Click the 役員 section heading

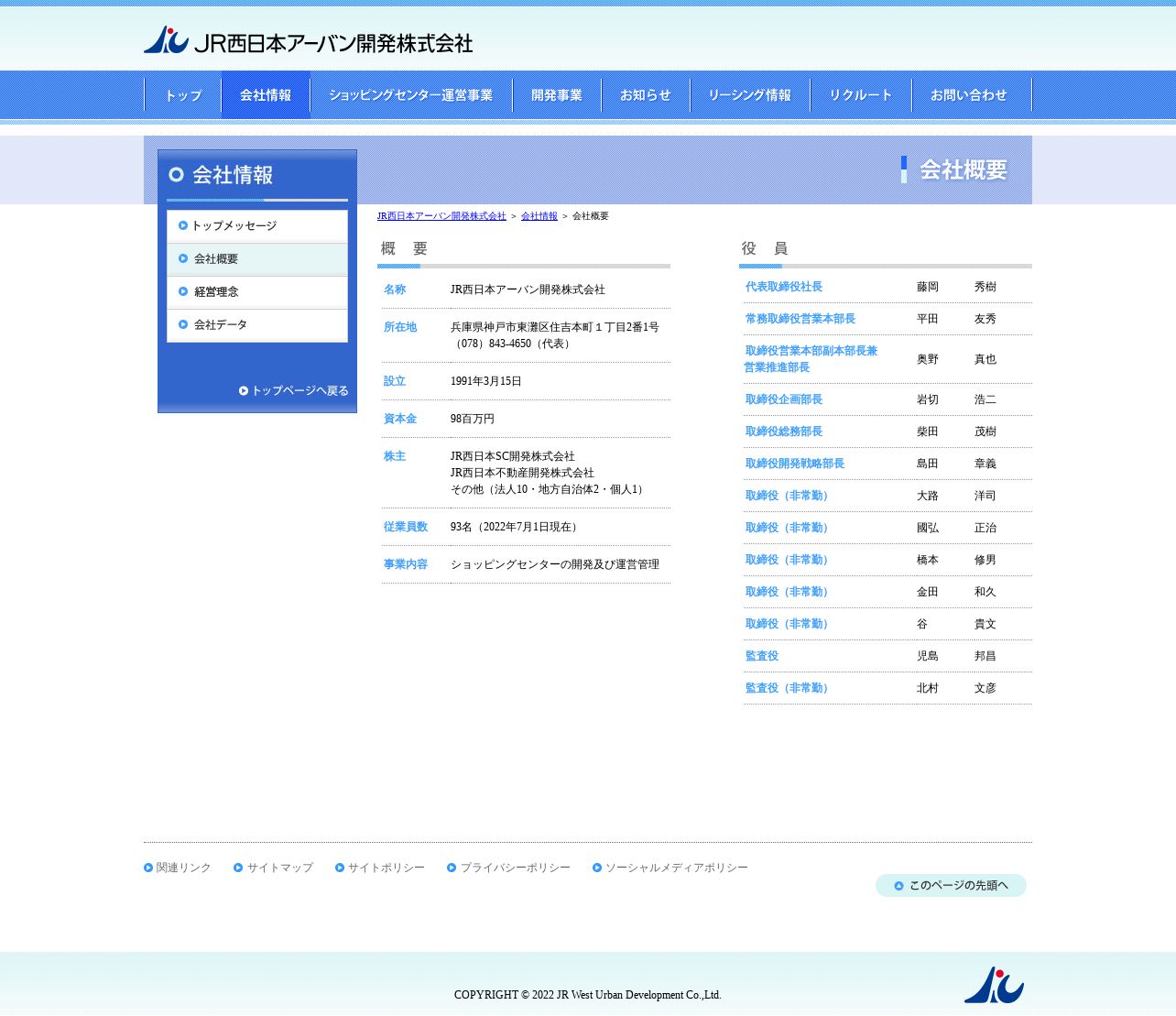tap(765, 248)
